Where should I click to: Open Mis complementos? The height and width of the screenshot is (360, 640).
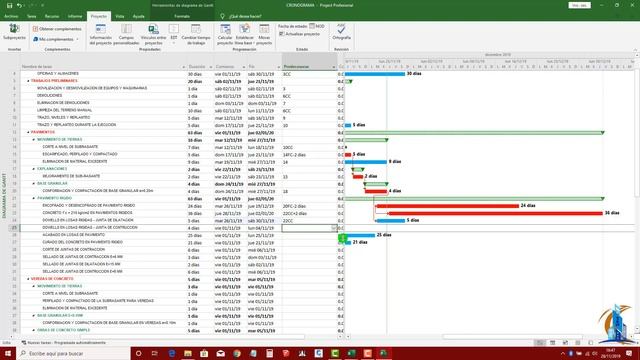56,39
